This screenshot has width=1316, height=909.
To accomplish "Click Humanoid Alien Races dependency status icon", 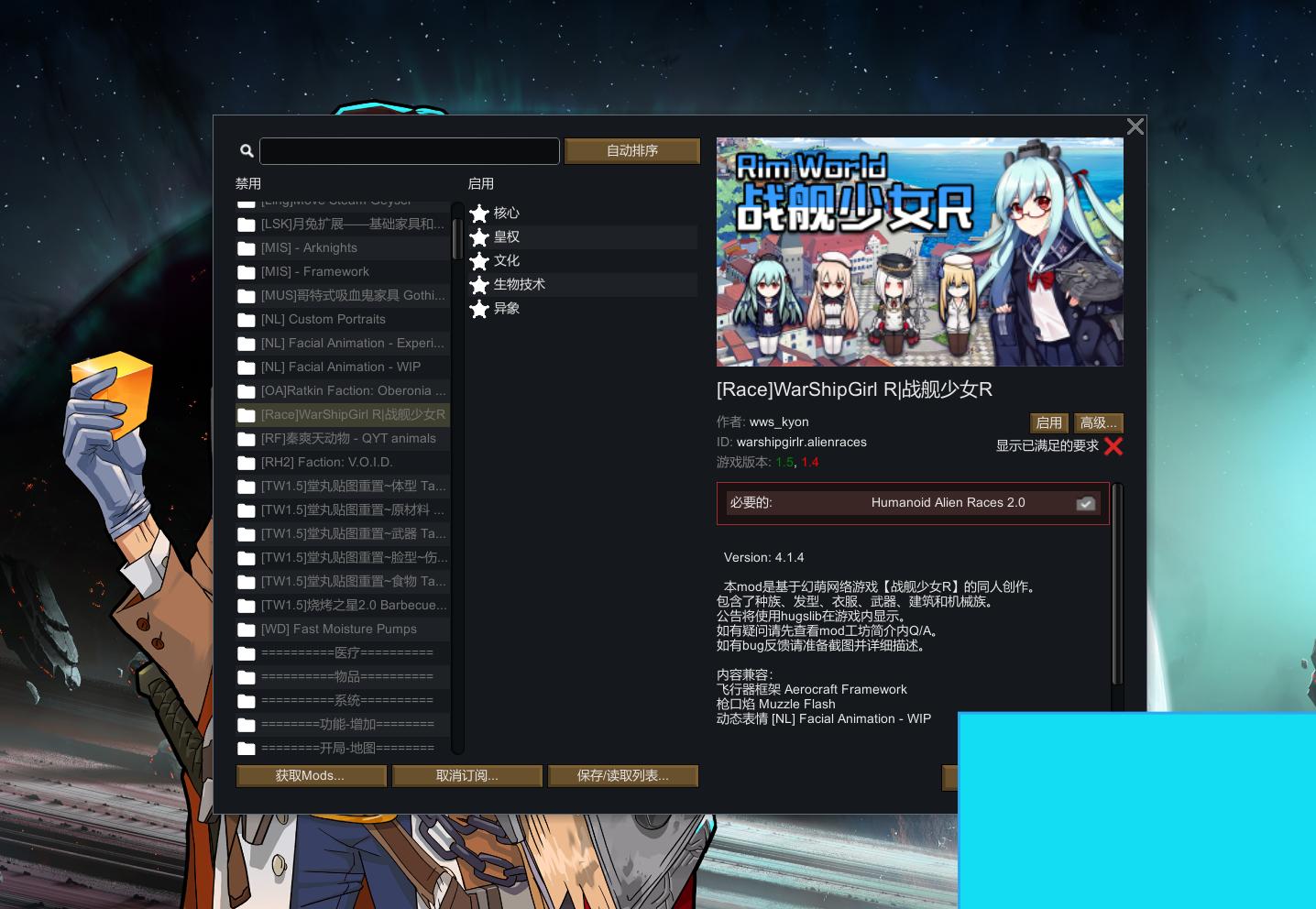I will (x=1086, y=503).
